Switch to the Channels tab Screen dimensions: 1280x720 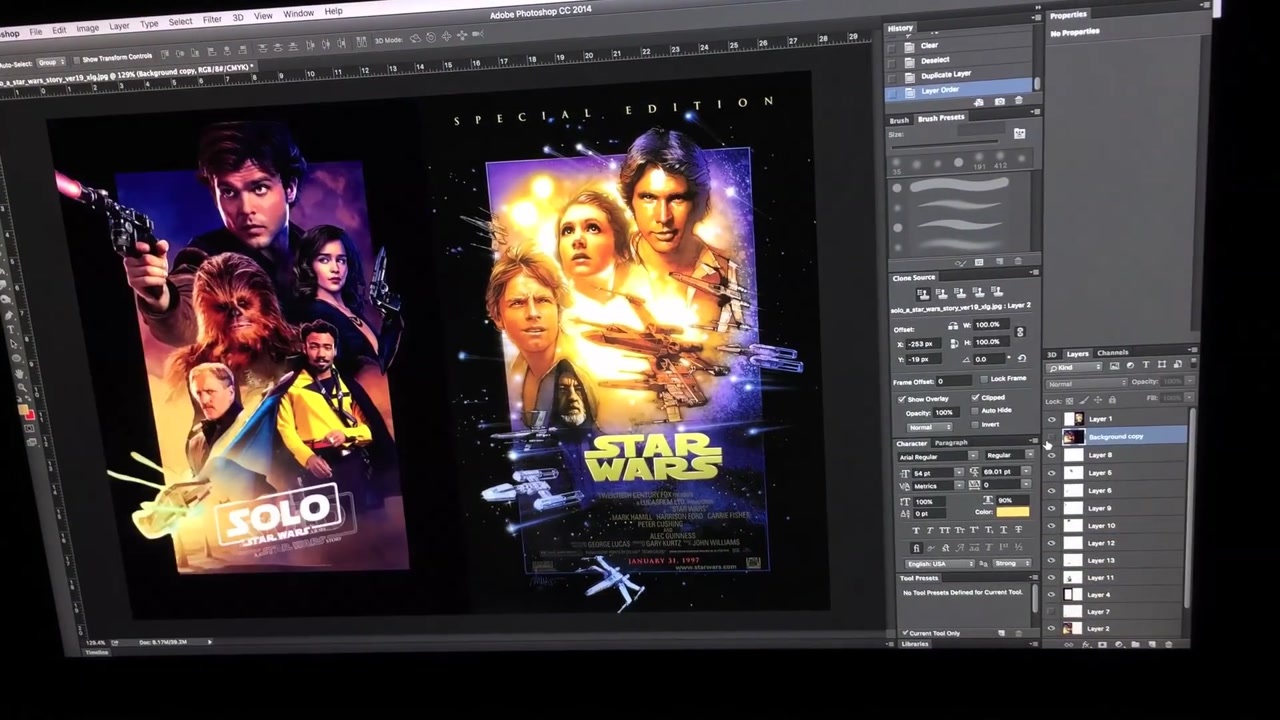pyautogui.click(x=1113, y=353)
